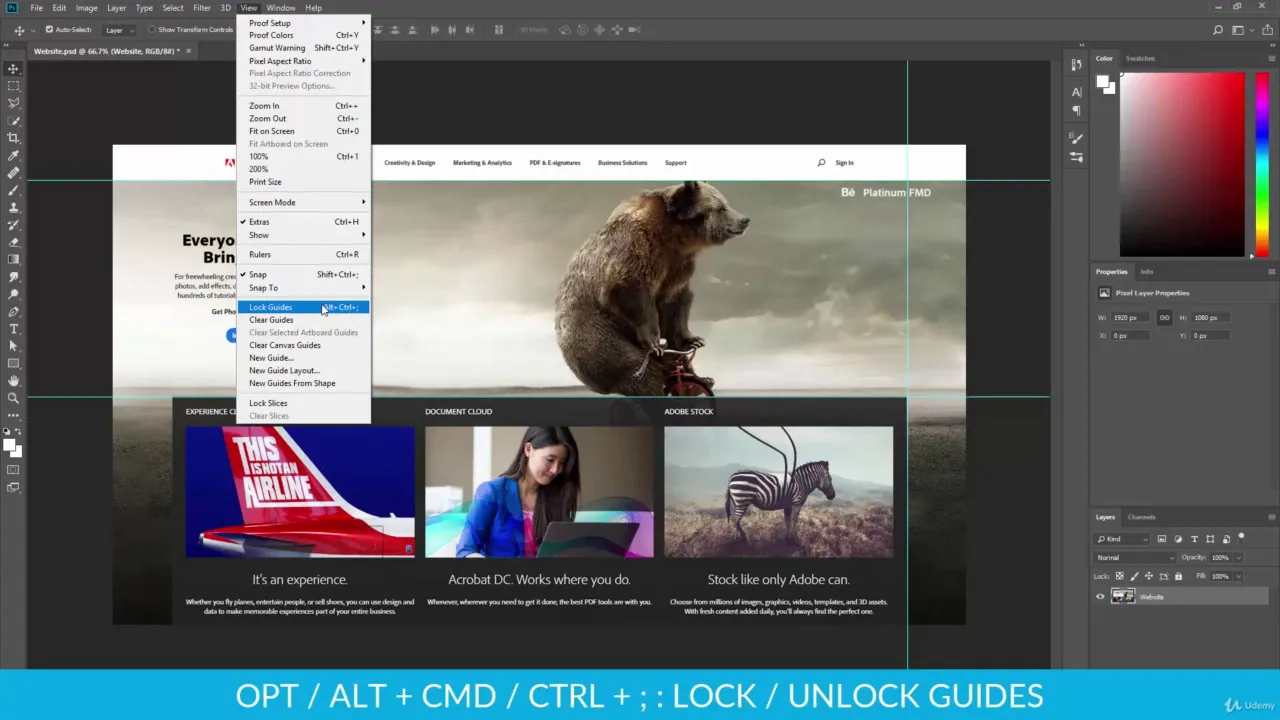The image size is (1280, 720).
Task: Close the Website.psd document tab
Action: click(x=188, y=50)
